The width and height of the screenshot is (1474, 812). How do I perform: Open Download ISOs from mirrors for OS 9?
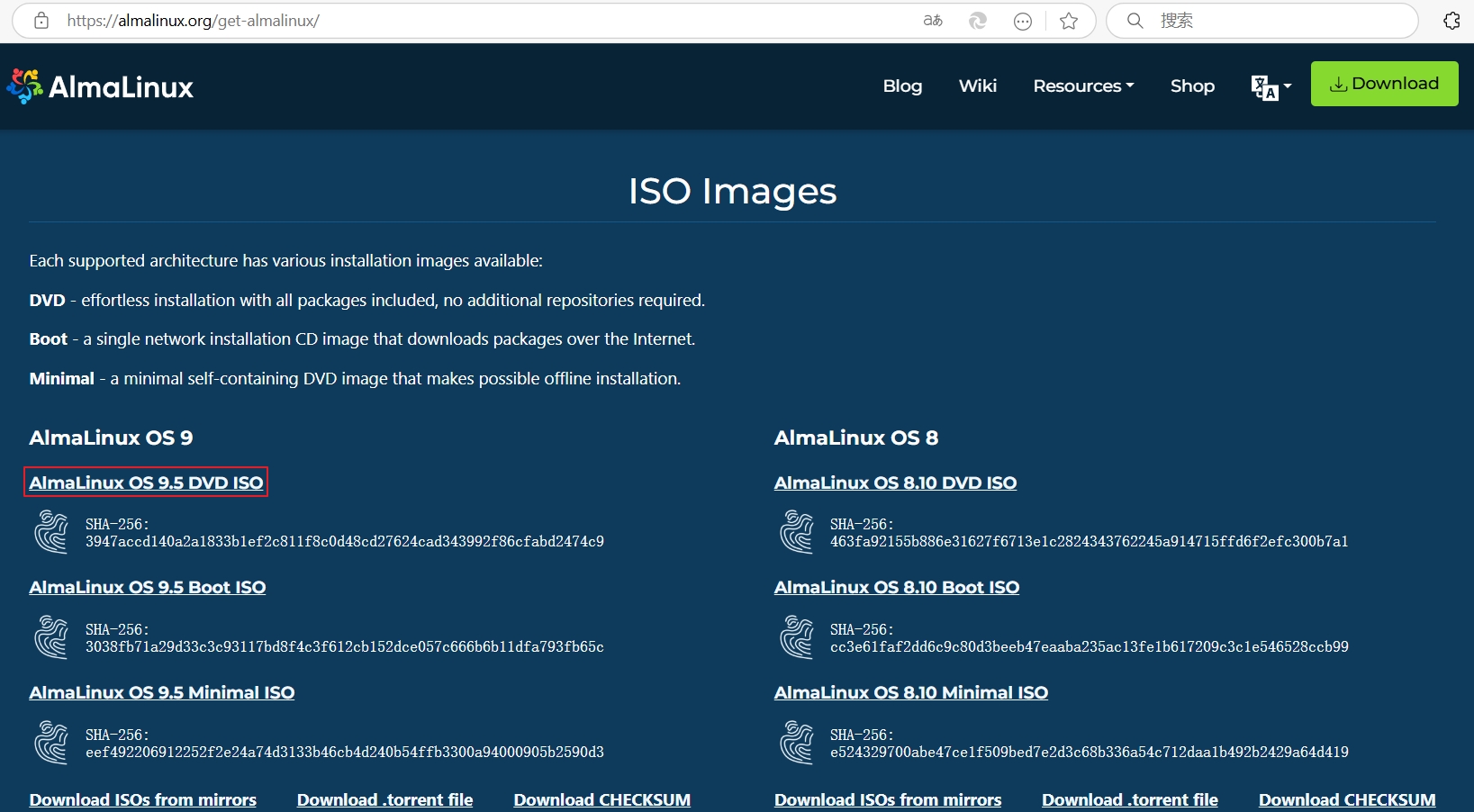(x=142, y=799)
